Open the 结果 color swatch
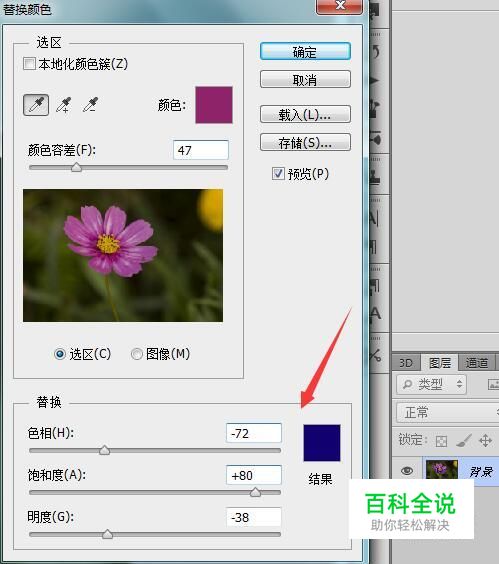 click(x=322, y=443)
